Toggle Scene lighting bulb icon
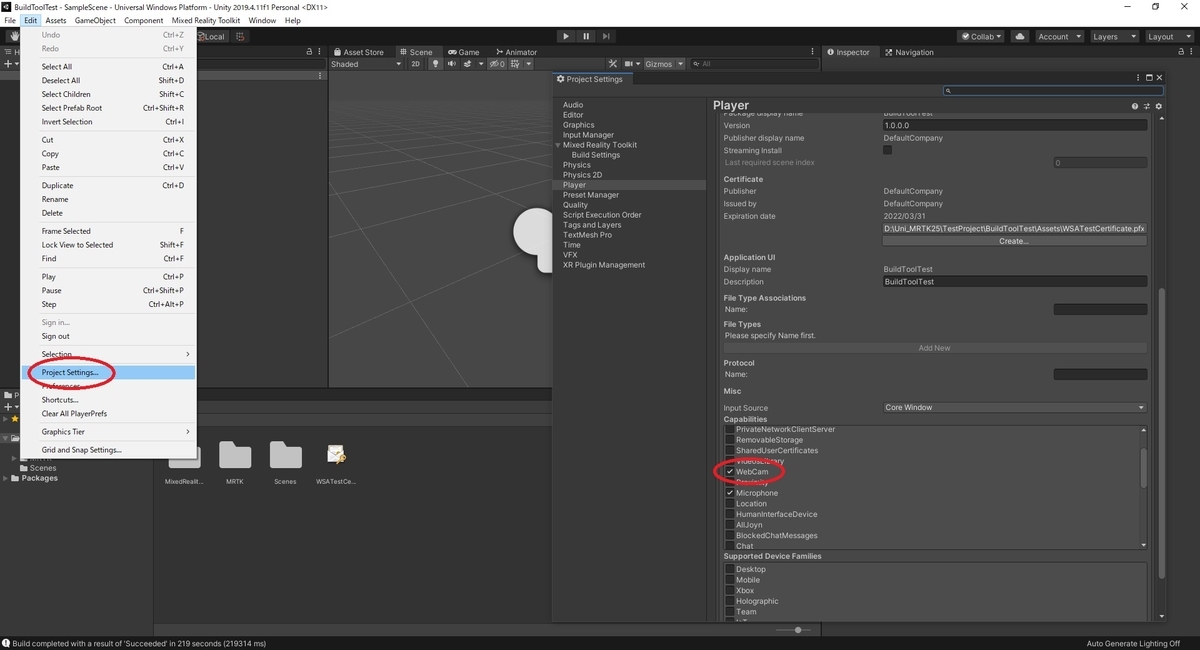This screenshot has height=650, width=1200. pos(435,64)
